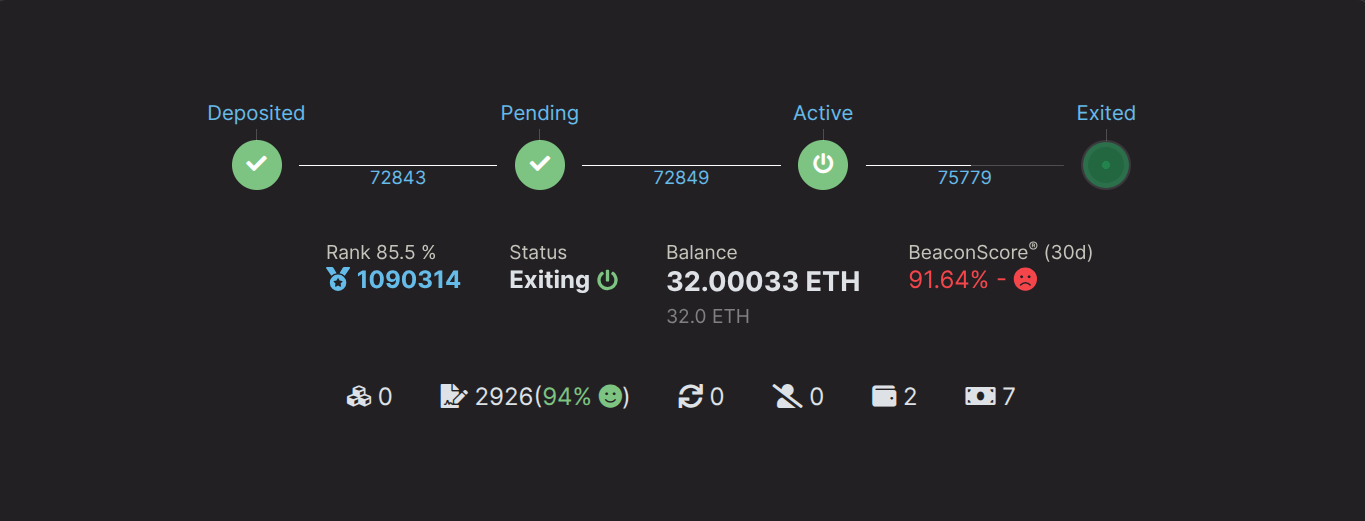Open epoch 72843 link

398,178
